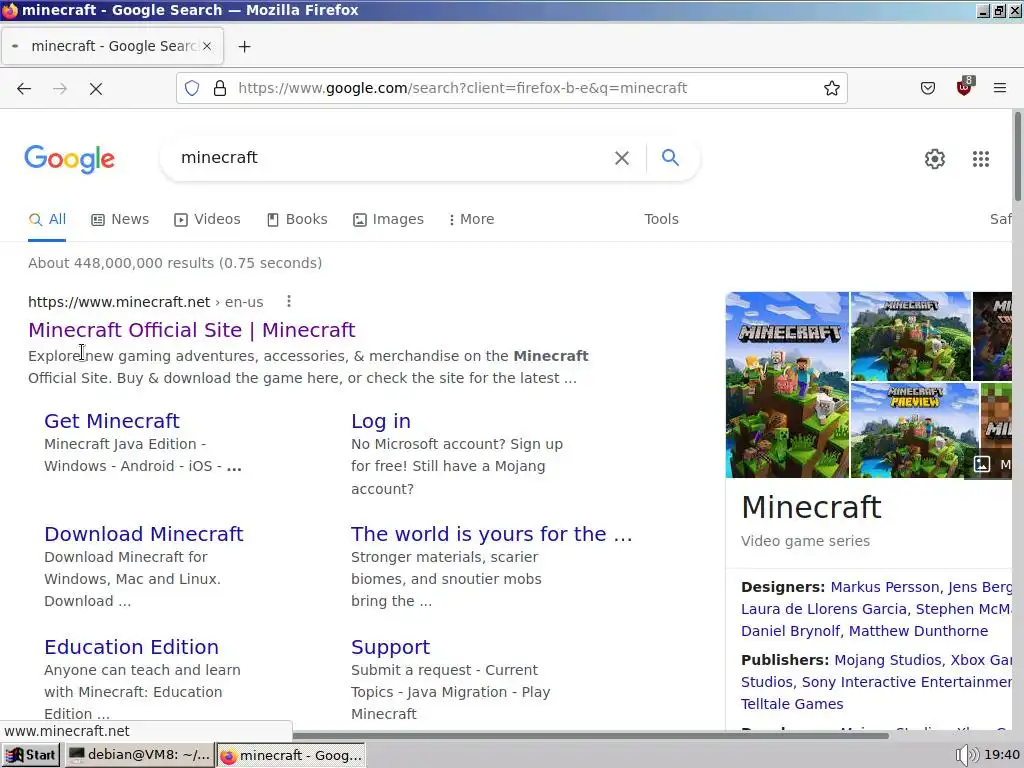
Task: Open tracking protection shield info
Action: pyautogui.click(x=192, y=88)
